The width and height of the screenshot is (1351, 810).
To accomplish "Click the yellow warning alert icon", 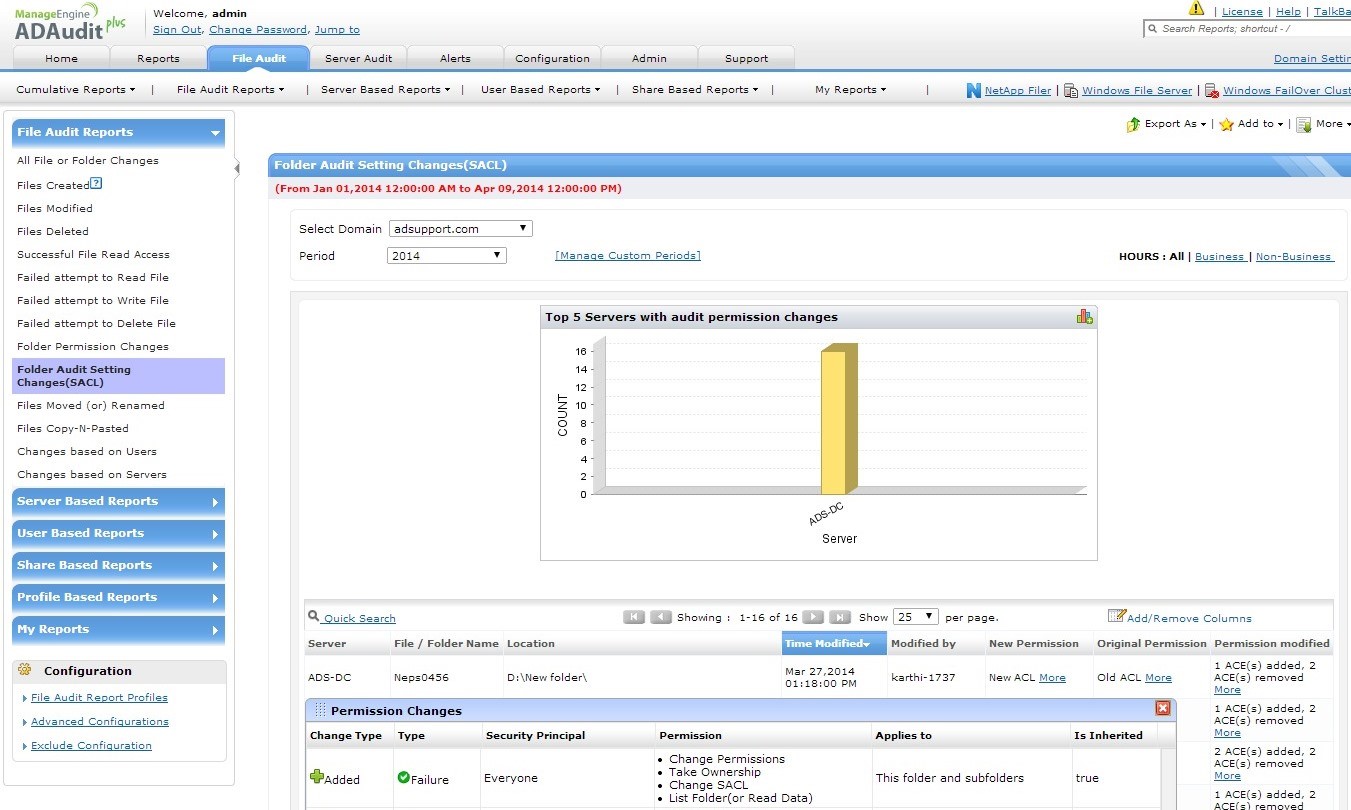I will click(x=1196, y=9).
